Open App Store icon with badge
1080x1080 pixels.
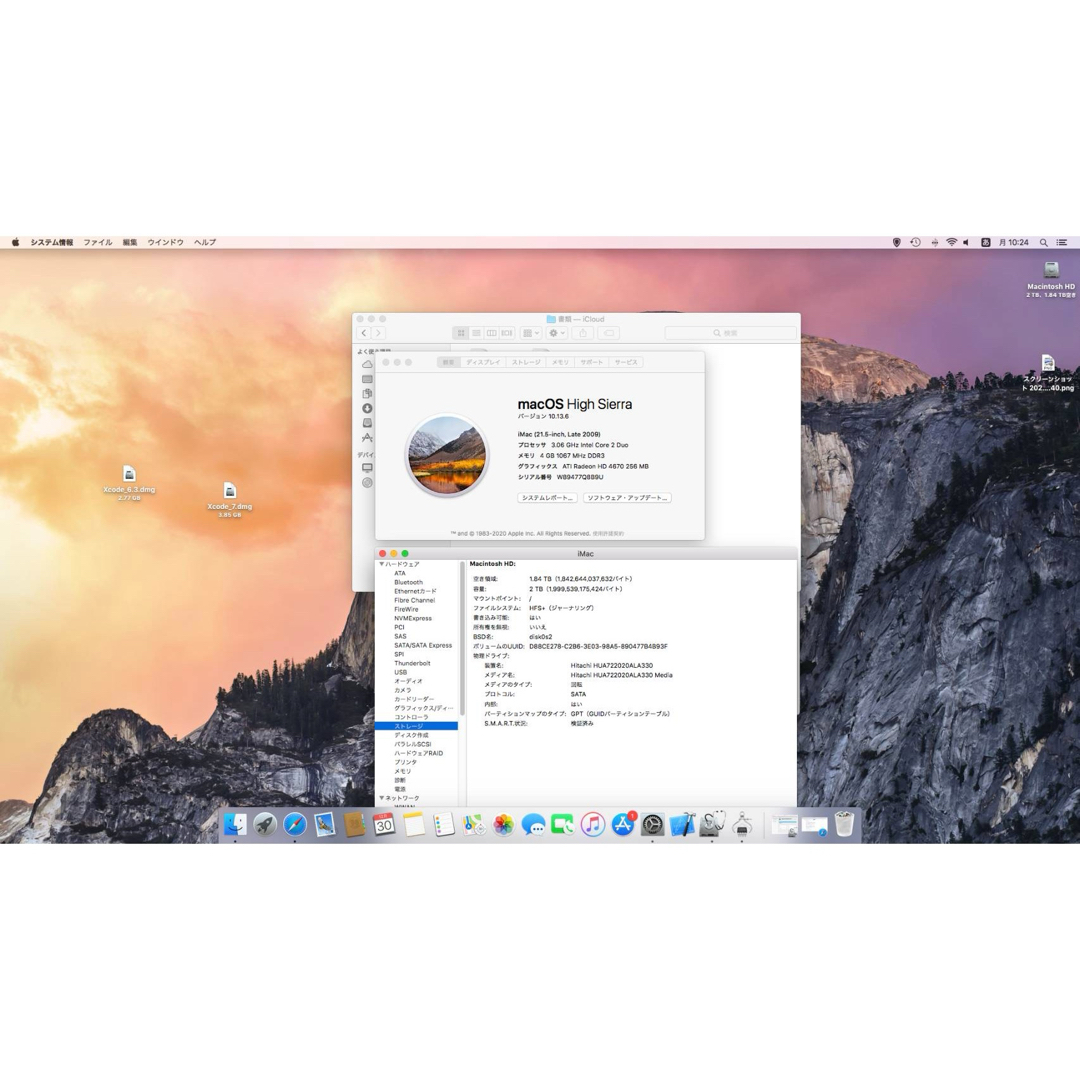623,824
